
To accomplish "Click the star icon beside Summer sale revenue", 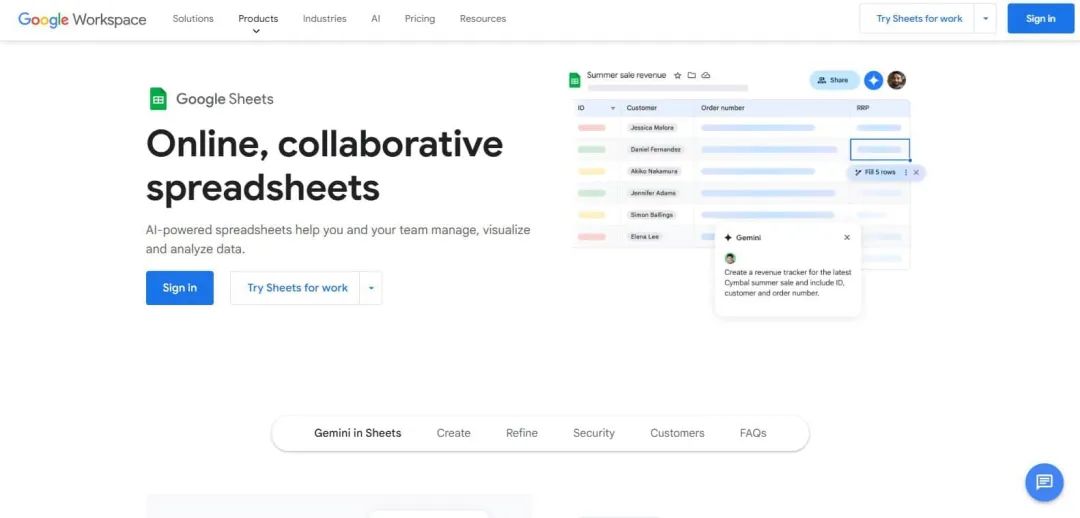I will (x=678, y=75).
